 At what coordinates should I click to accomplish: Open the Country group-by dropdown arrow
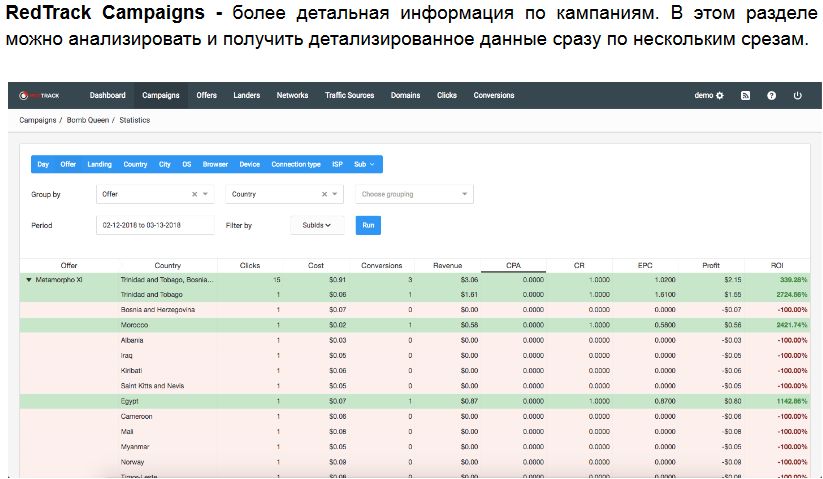pos(335,194)
